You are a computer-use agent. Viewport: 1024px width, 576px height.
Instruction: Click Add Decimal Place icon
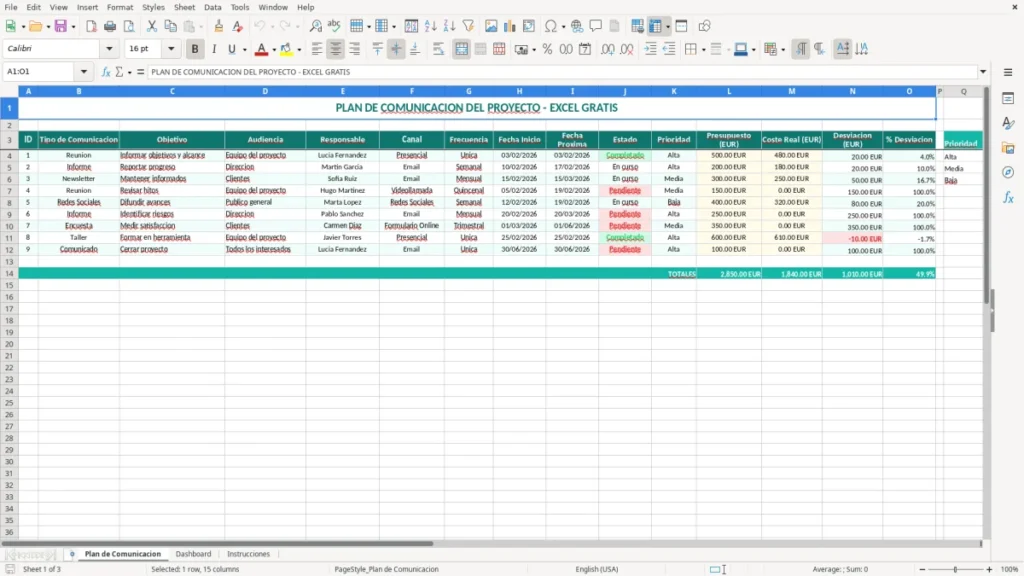coord(608,49)
